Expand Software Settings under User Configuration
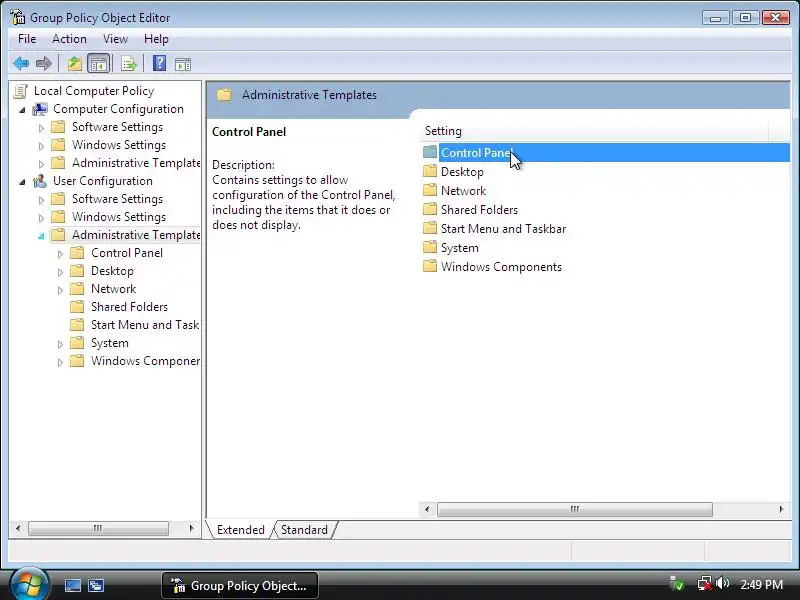 41,199
